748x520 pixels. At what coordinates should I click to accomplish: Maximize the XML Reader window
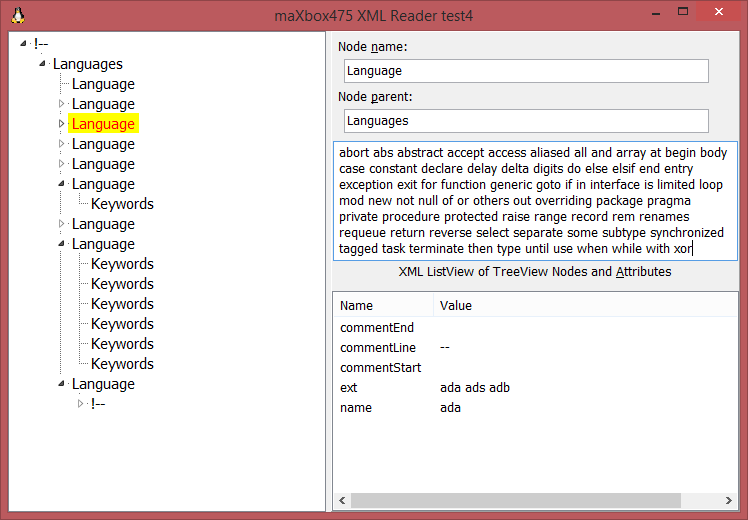pos(677,14)
